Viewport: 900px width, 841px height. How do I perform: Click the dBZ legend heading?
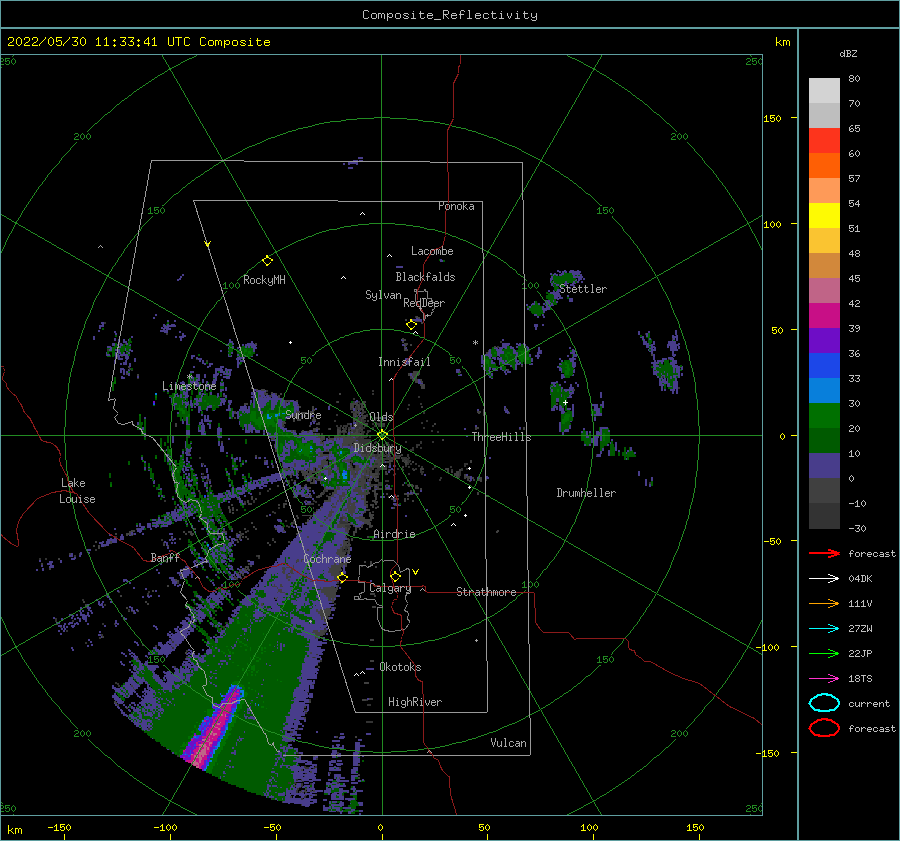[x=848, y=54]
